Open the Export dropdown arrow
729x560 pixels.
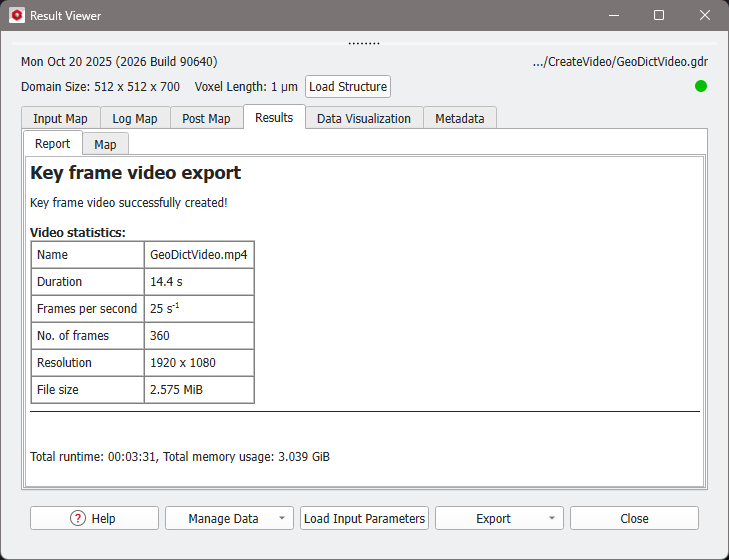[552, 518]
